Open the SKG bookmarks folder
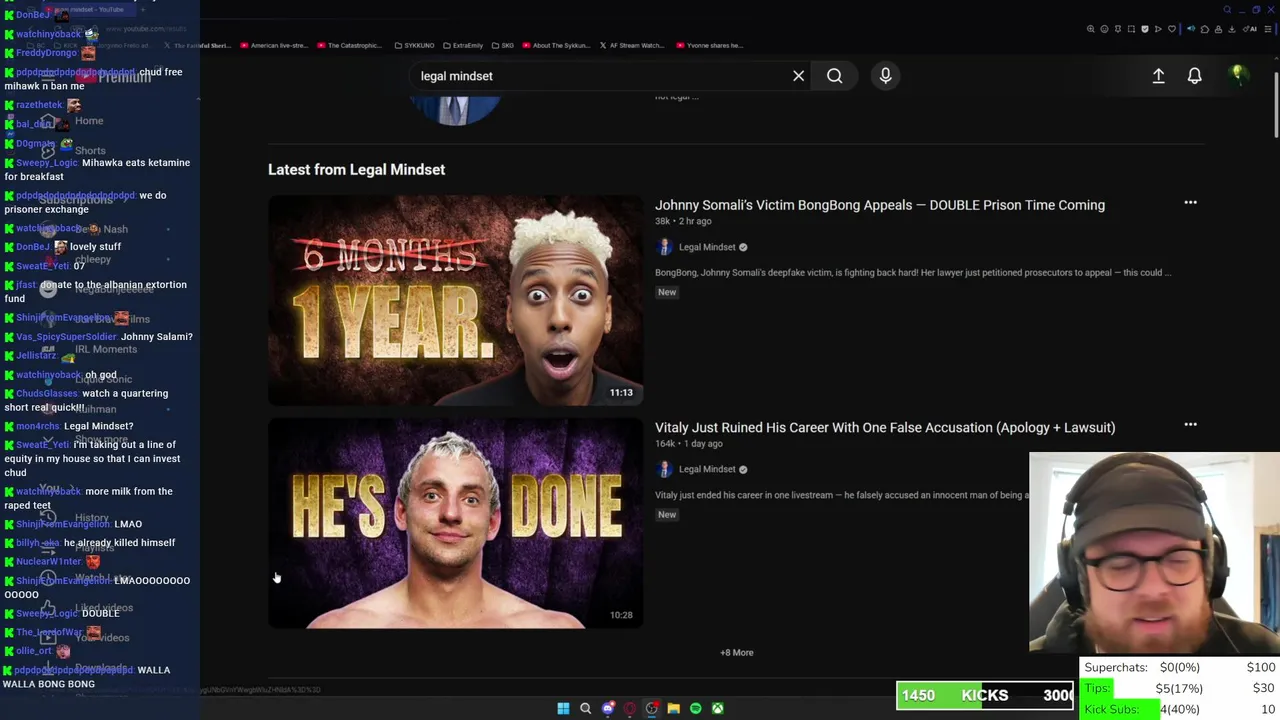This screenshot has height=720, width=1280. pyautogui.click(x=503, y=45)
